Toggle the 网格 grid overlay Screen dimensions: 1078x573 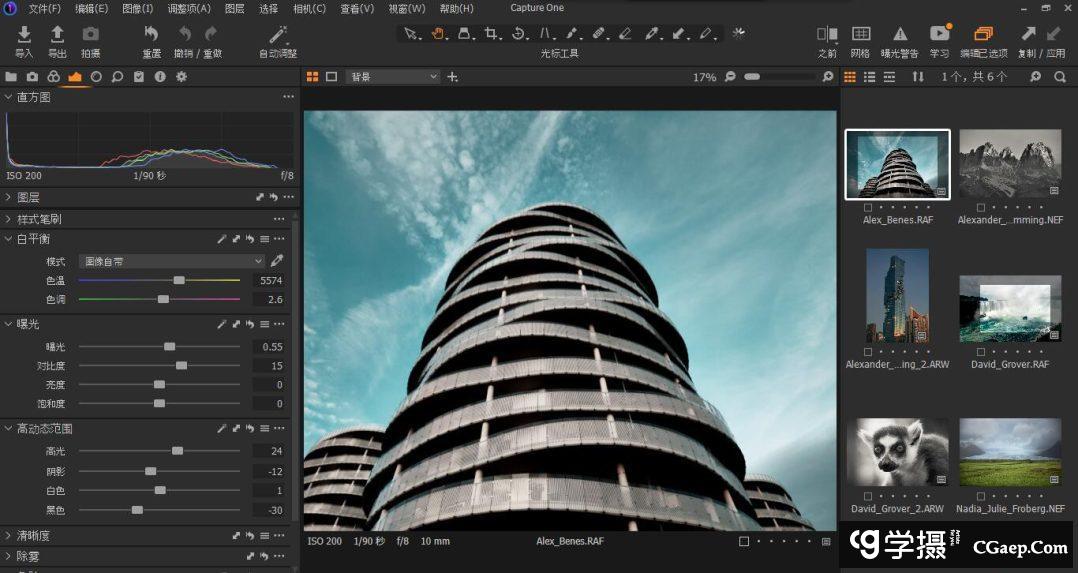coord(860,36)
